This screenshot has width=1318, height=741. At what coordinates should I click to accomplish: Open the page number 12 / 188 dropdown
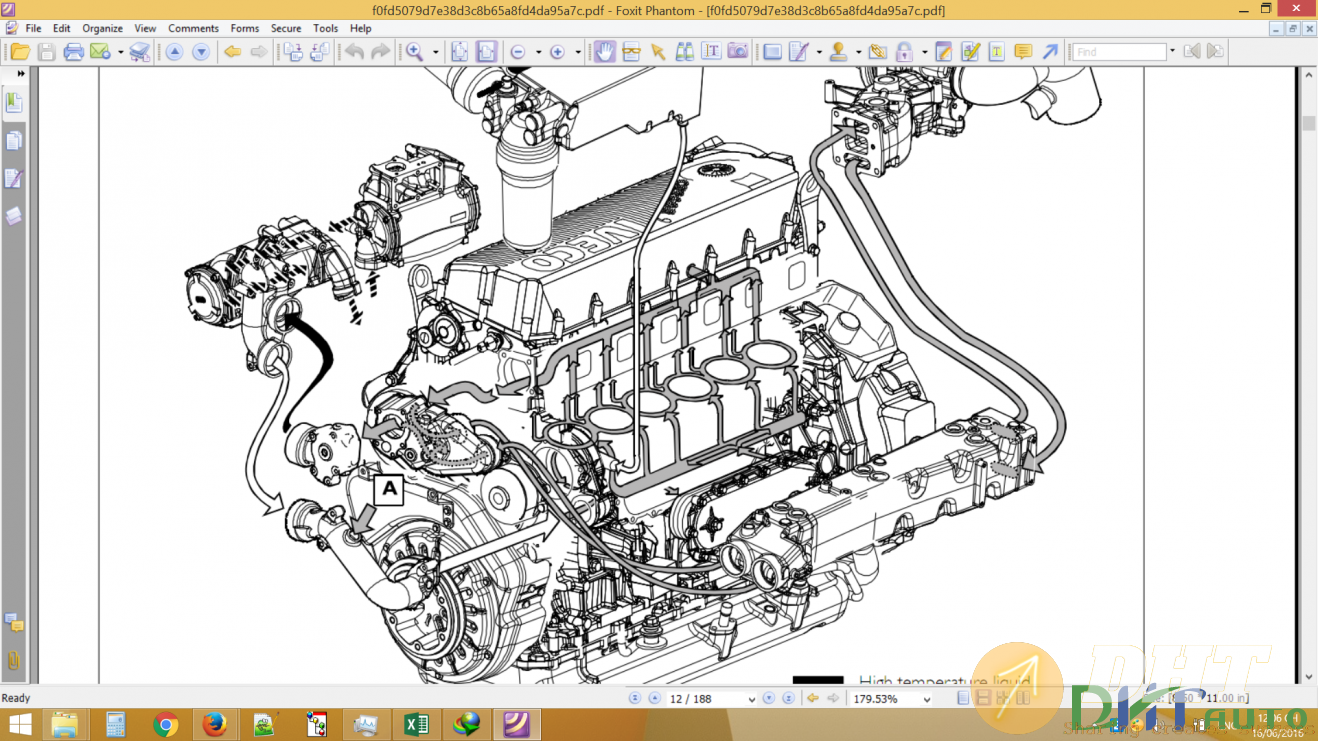750,699
